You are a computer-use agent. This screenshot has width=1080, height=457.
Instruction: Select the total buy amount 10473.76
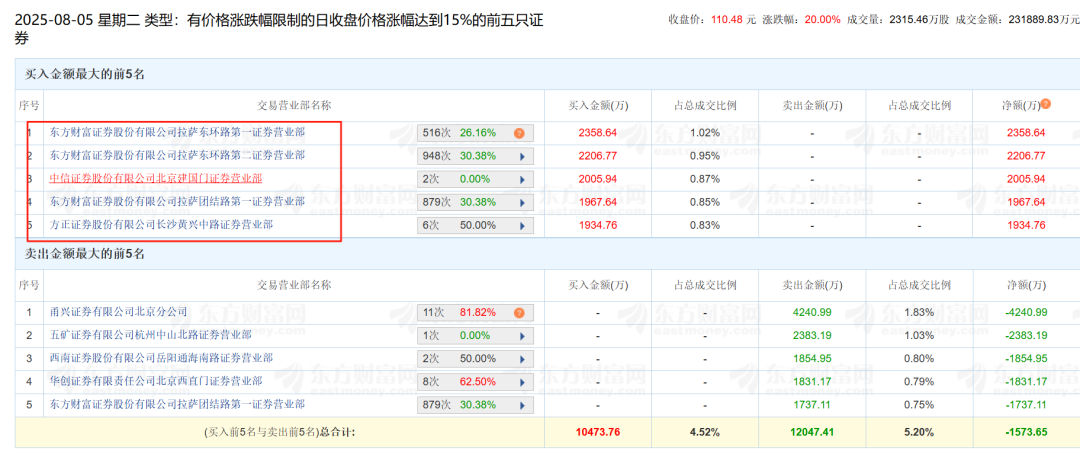click(598, 433)
